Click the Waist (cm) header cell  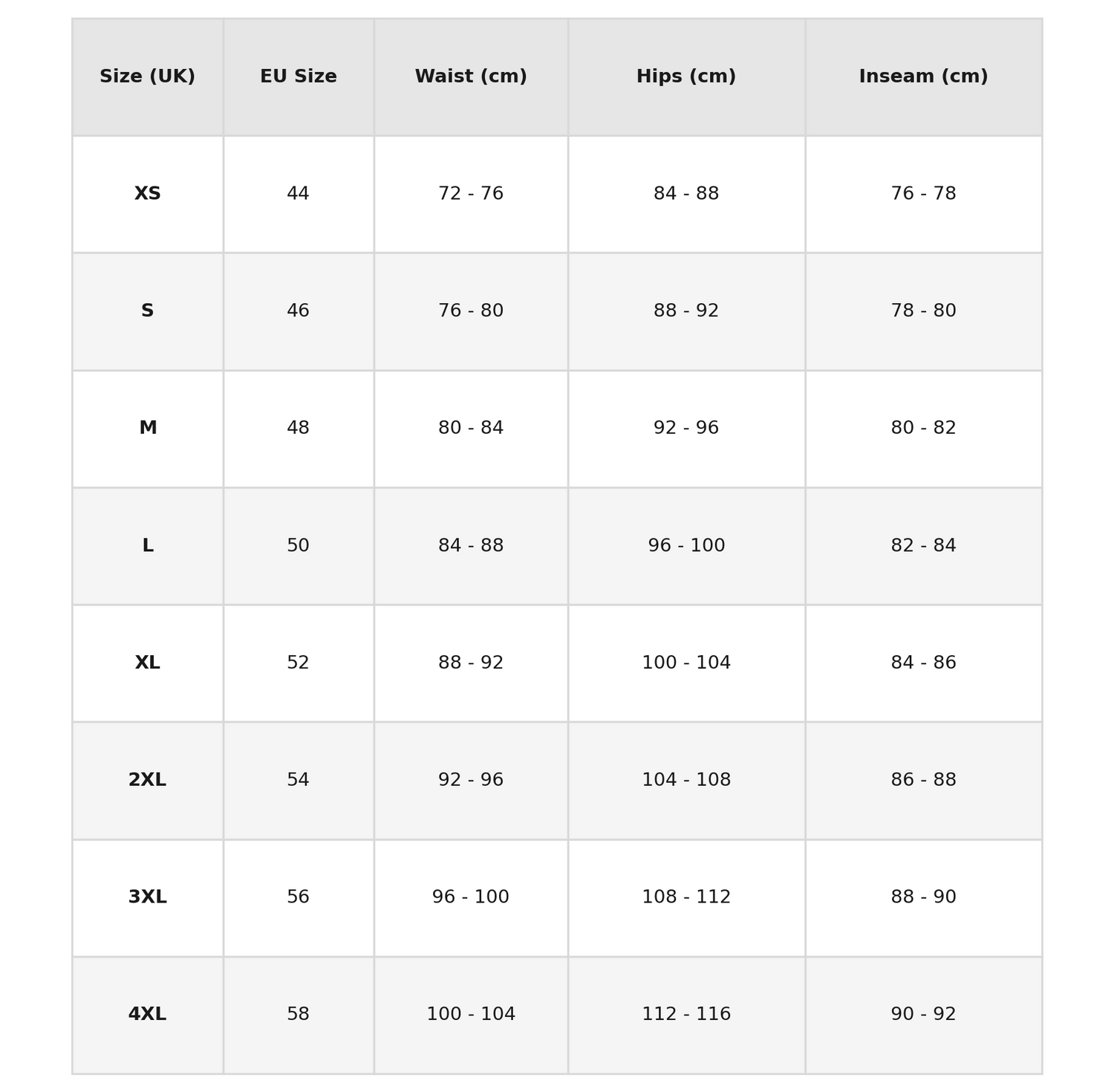tap(471, 77)
